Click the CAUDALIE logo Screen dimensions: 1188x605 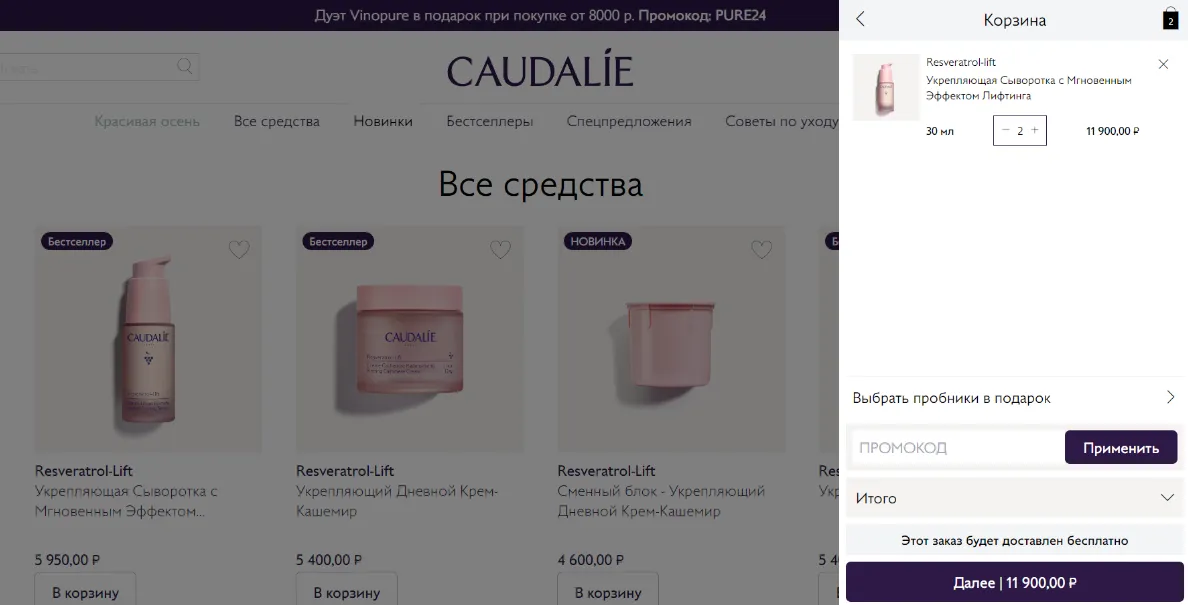click(539, 70)
